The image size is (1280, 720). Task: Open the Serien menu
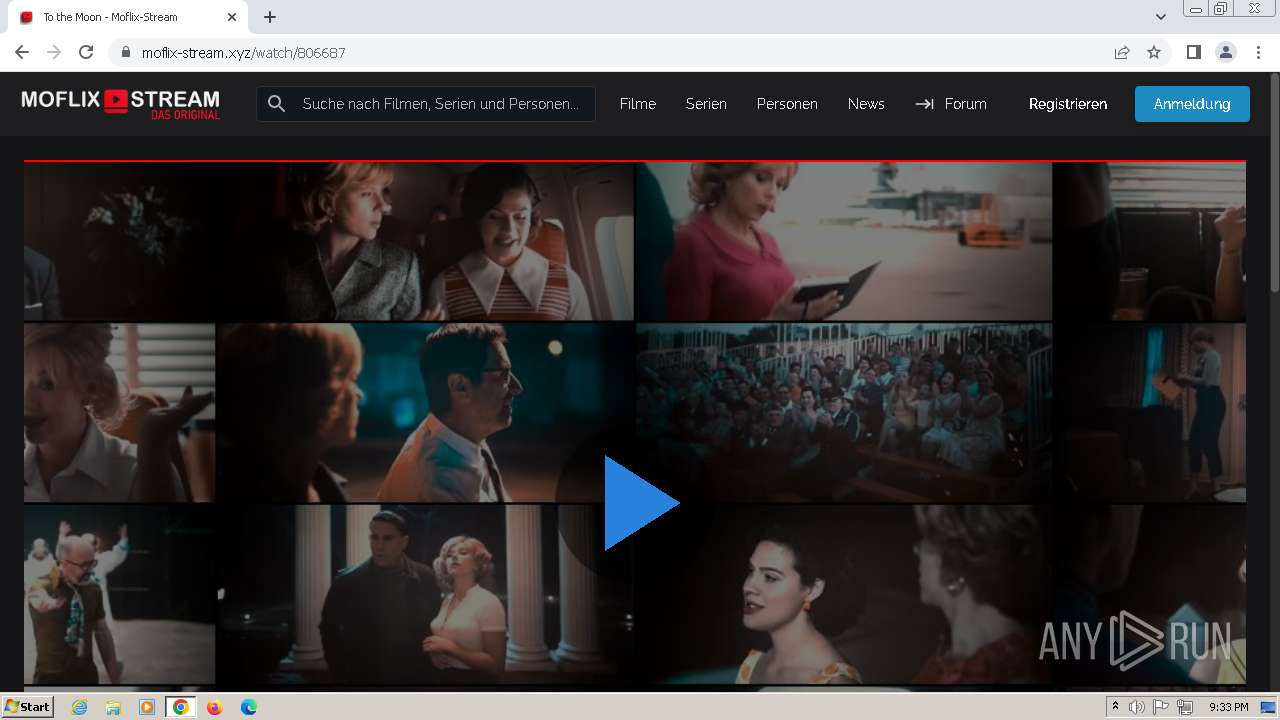click(706, 104)
